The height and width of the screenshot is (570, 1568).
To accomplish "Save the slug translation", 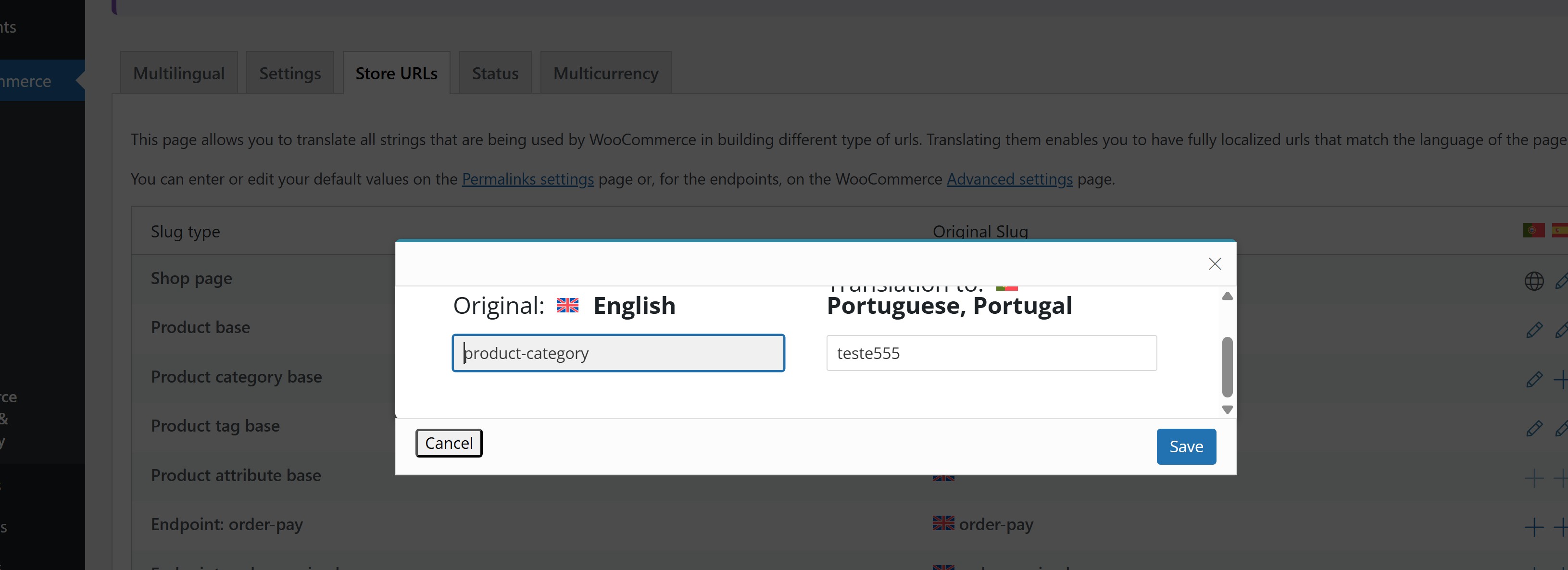I will click(1186, 446).
